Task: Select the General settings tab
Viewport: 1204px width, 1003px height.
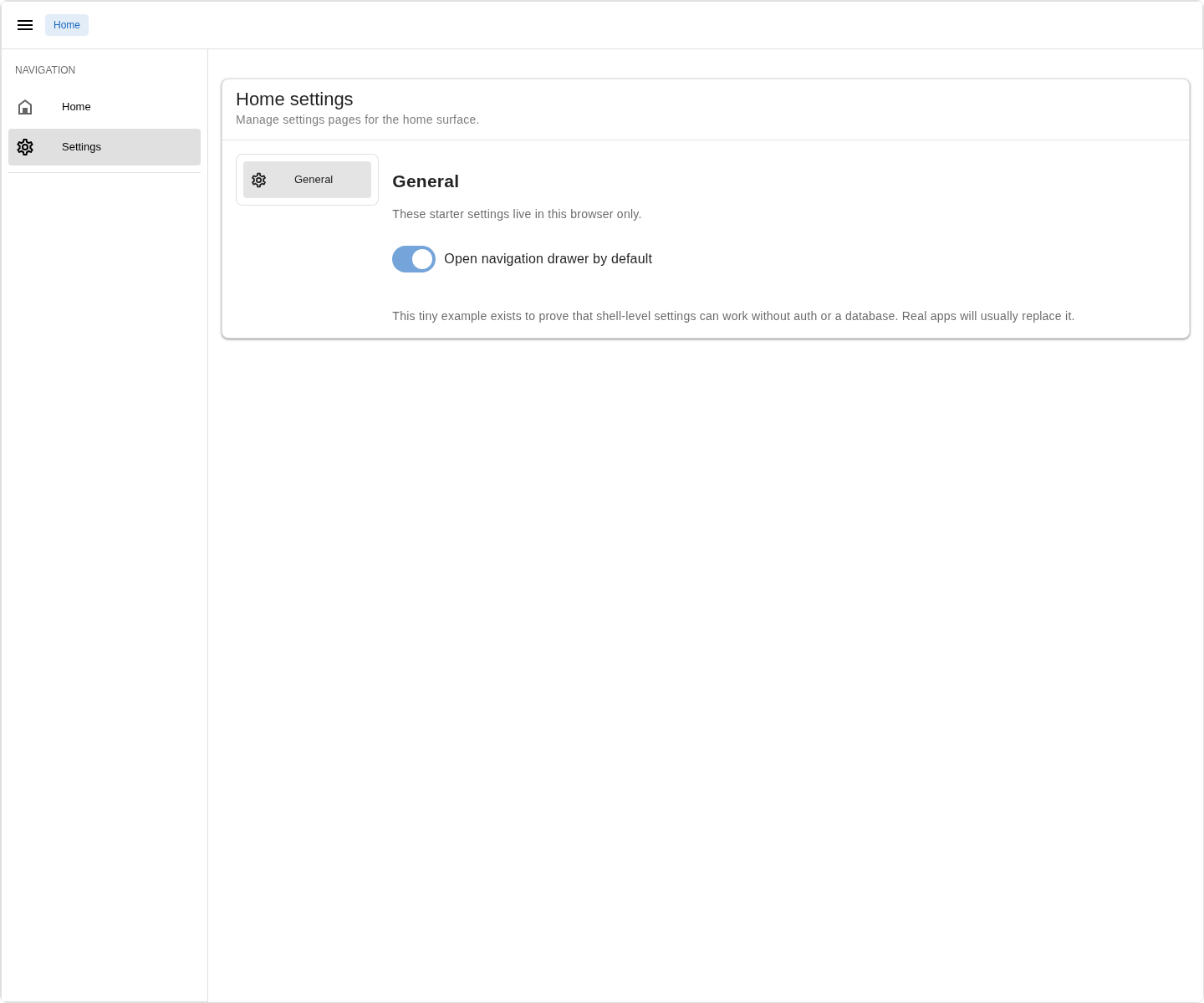Action: click(x=307, y=180)
